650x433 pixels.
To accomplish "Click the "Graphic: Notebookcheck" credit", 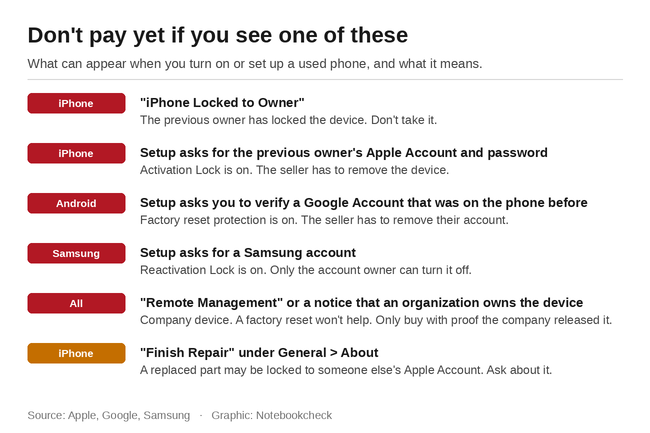I will 272,415.
